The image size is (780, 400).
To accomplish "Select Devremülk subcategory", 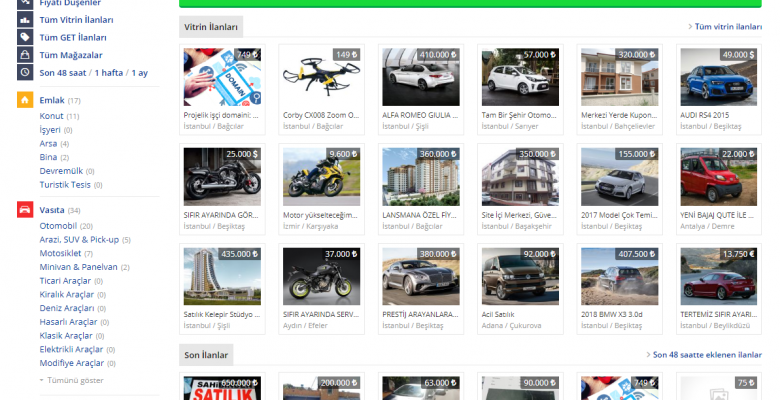I will coord(62,171).
